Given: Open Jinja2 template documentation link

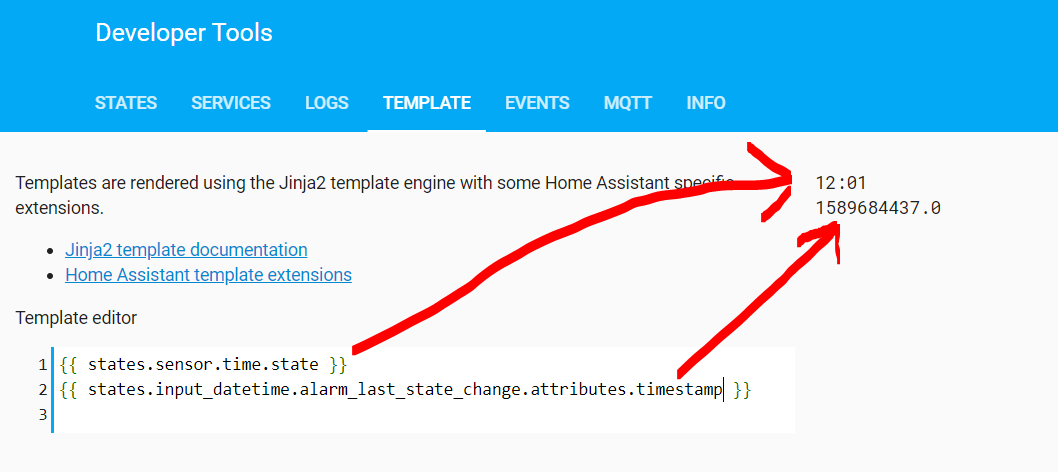Looking at the screenshot, I should [186, 249].
